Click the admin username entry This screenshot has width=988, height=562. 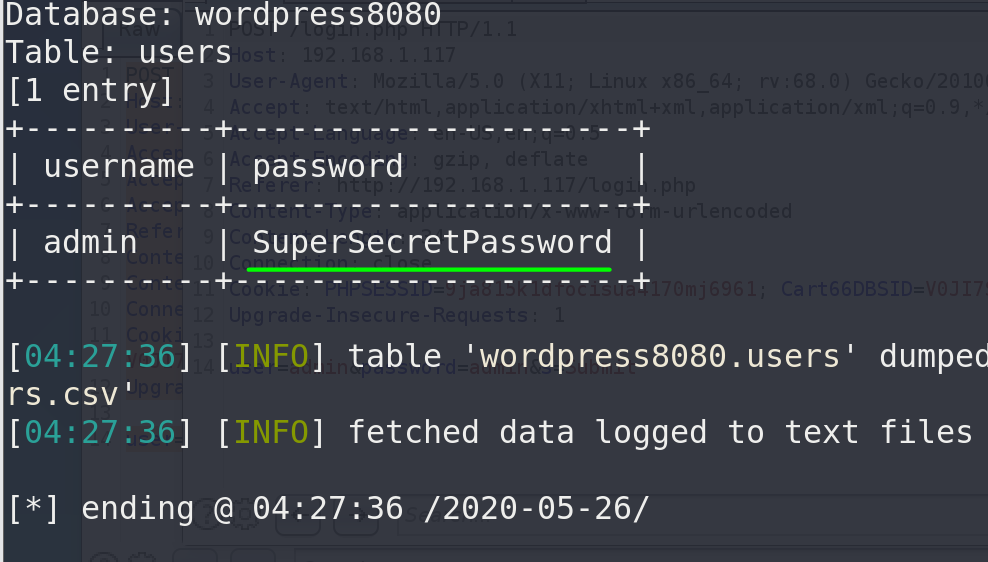coord(90,243)
